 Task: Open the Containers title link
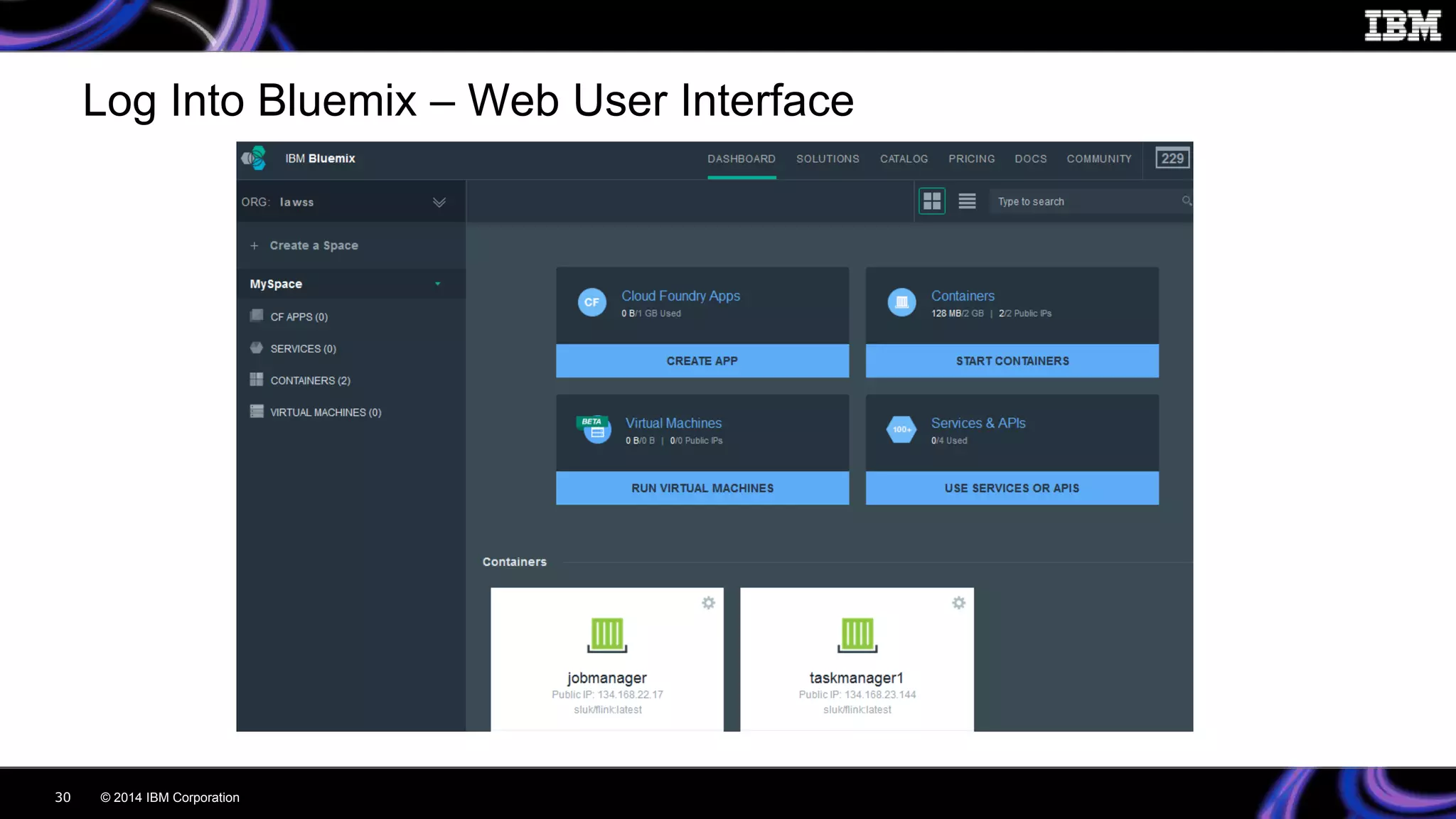(x=963, y=296)
